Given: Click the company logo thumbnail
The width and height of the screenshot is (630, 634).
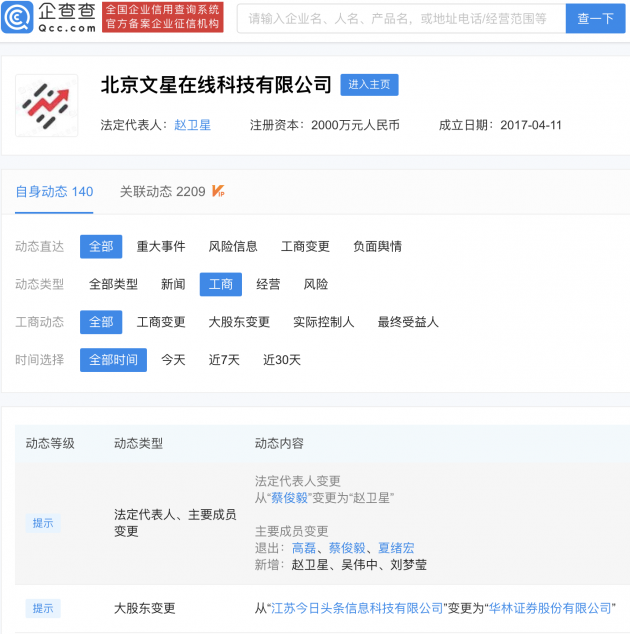Looking at the screenshot, I should click(x=47, y=106).
